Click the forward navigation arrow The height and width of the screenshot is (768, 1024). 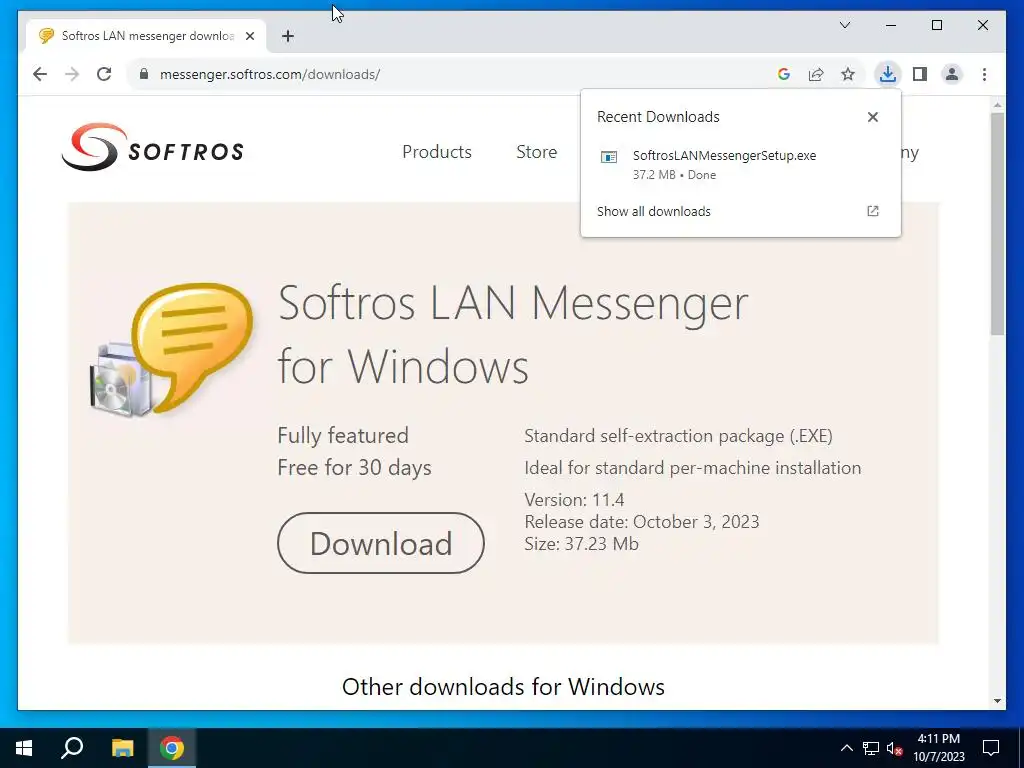point(72,74)
